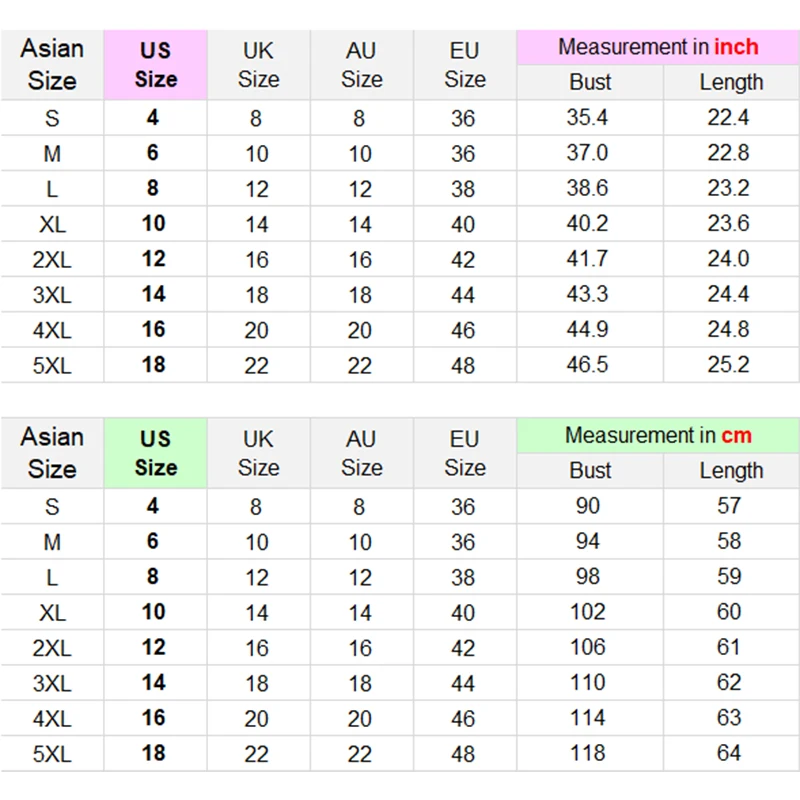Screen dimensions: 800x800
Task: Click the 57 length cell
Action: (729, 506)
